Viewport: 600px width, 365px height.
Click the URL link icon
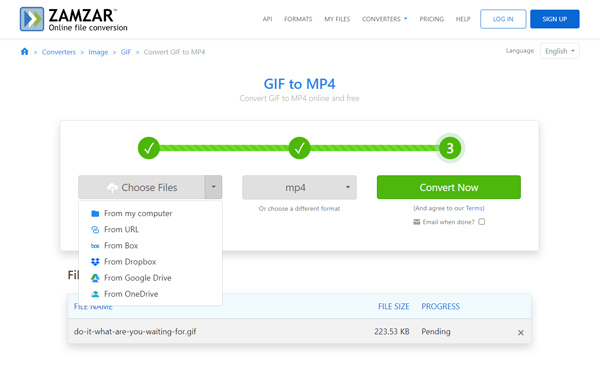[x=95, y=230]
